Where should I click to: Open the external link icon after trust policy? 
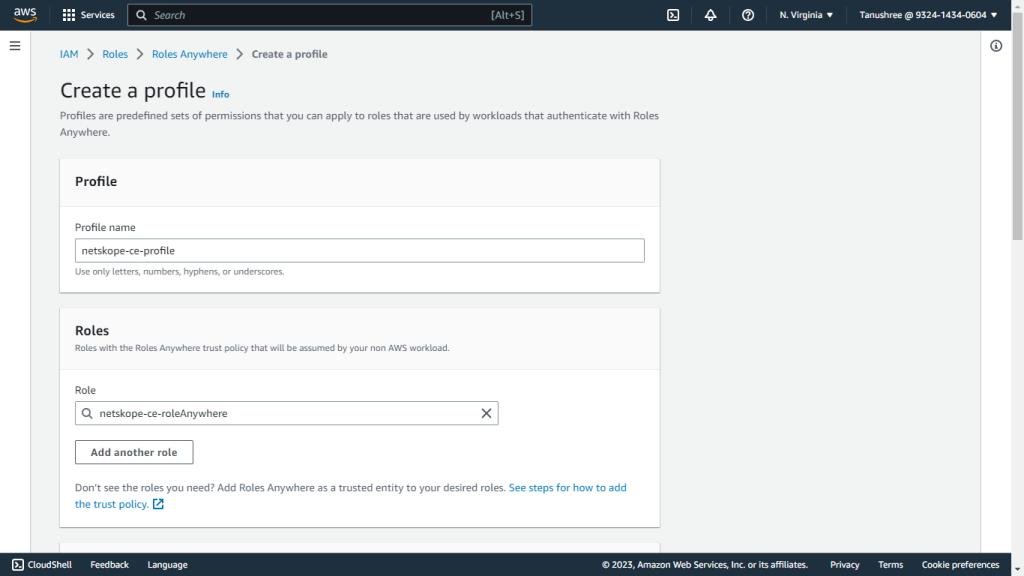[158, 504]
